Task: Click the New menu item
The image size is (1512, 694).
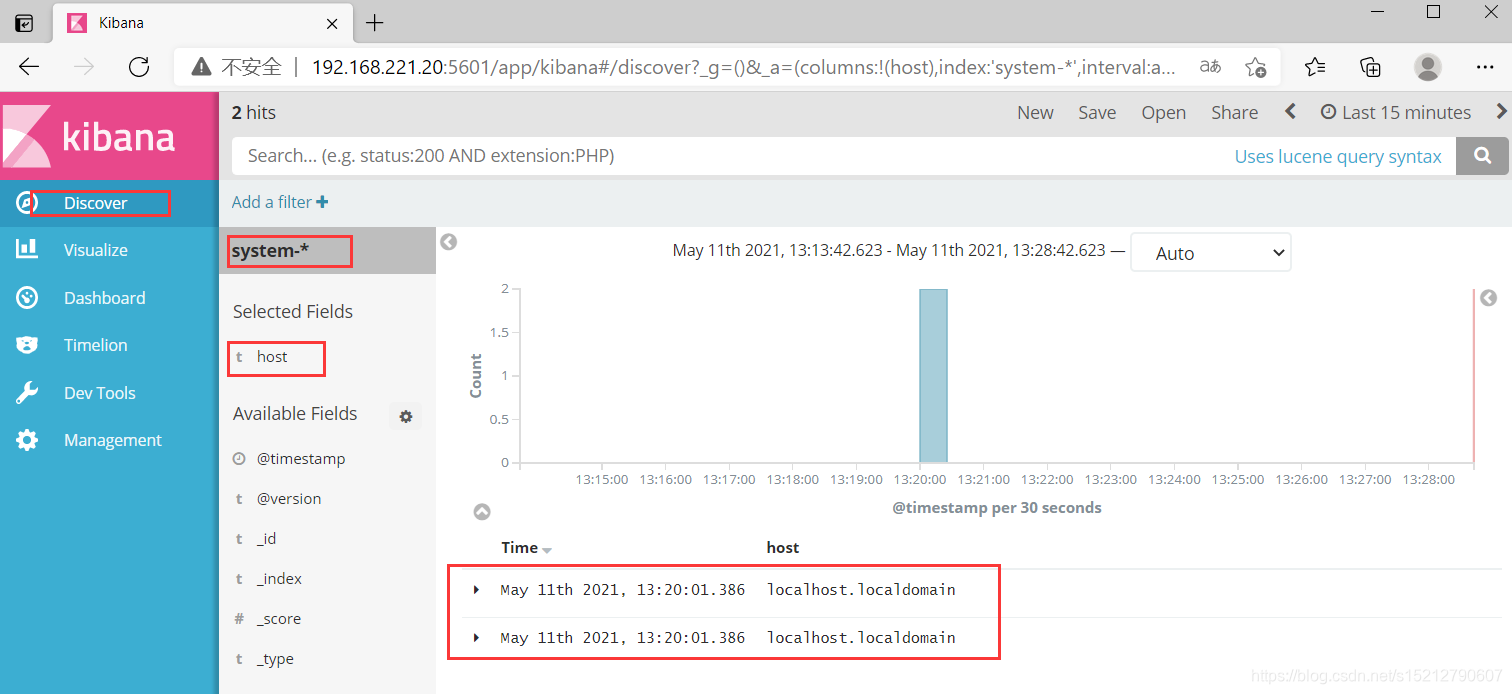Action: click(x=1035, y=112)
